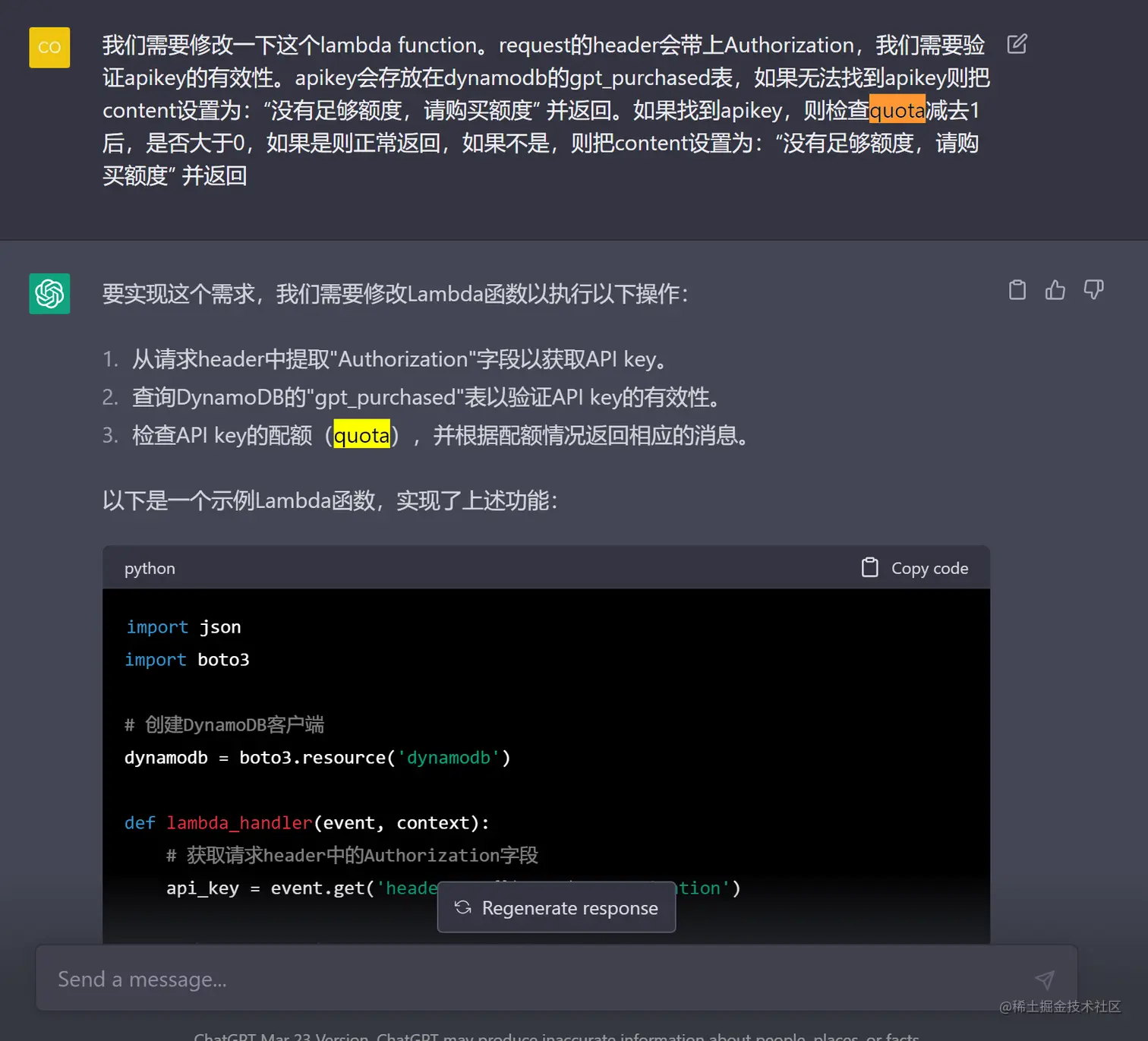Viewport: 1148px width, 1041px height.
Task: Click Regenerate response button
Action: tap(557, 907)
